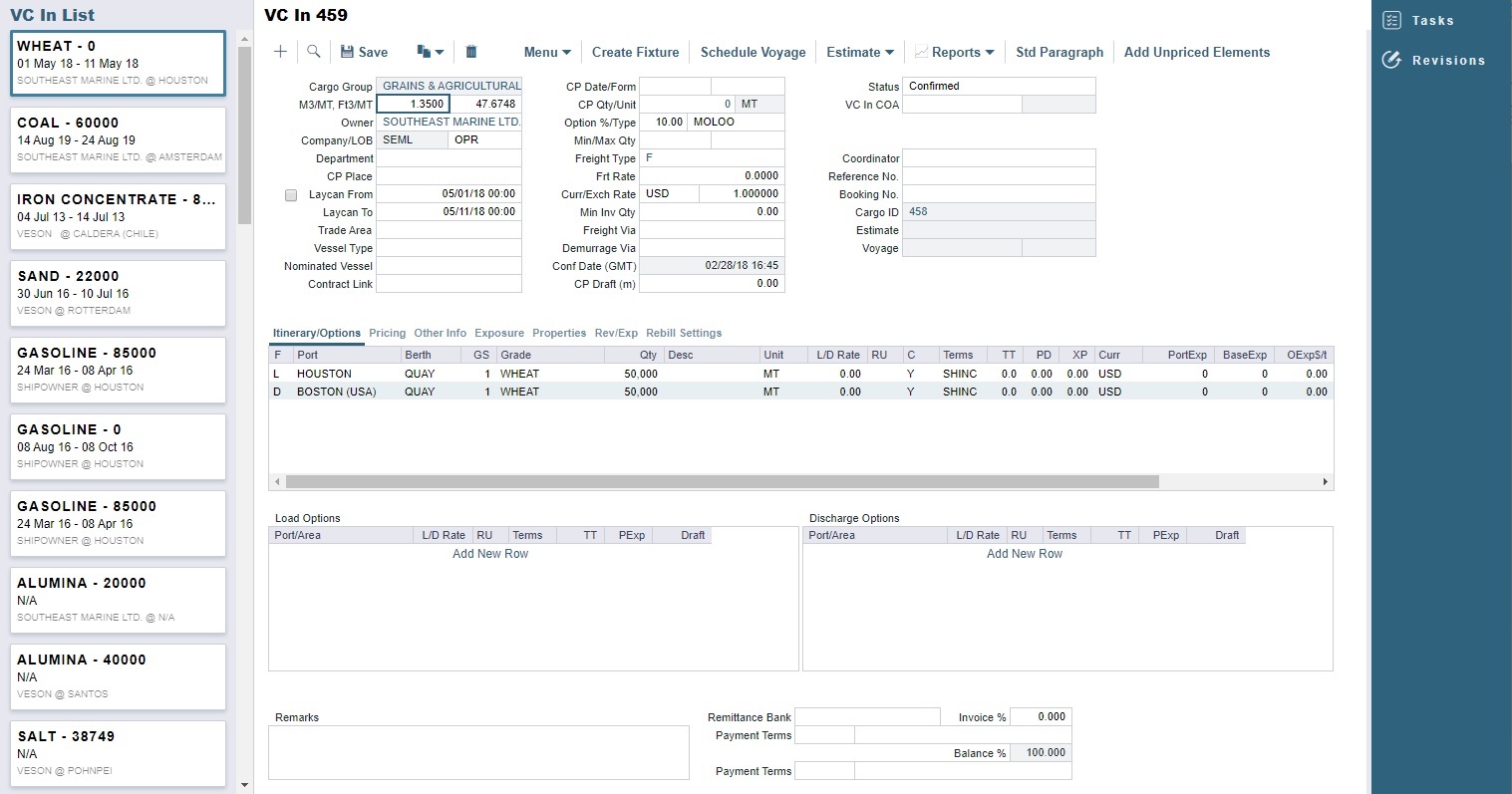Click the Schedule Voyage button
This screenshot has height=794, width=1512.
click(x=753, y=52)
